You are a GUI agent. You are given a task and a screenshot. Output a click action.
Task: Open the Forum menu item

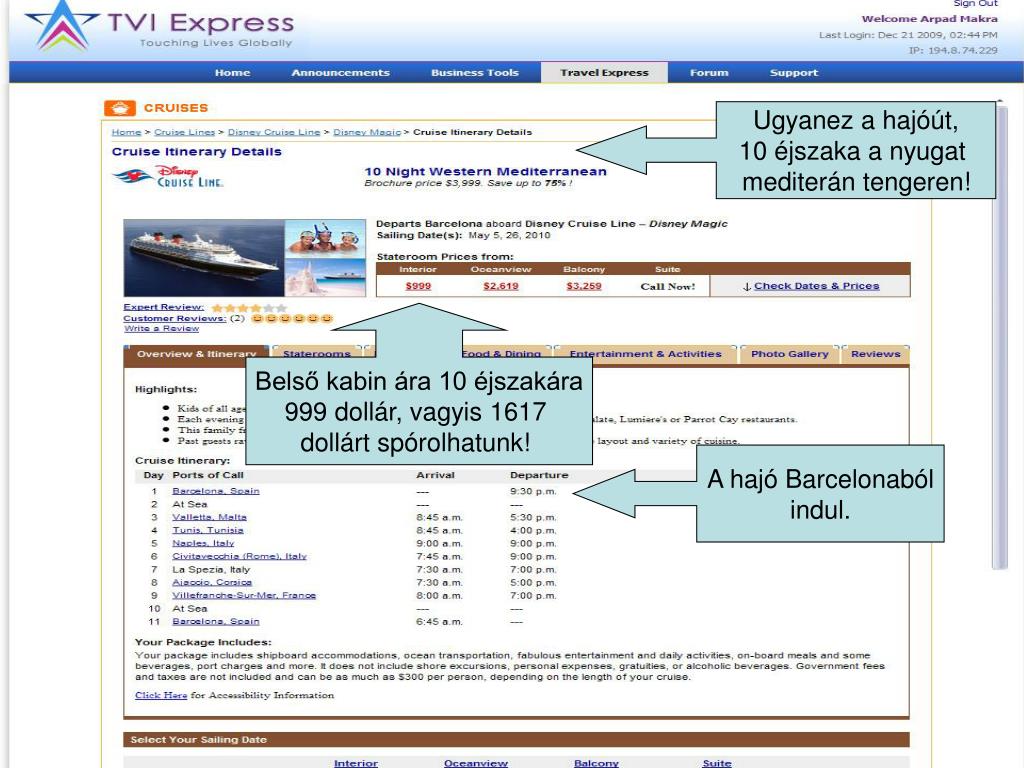pyautogui.click(x=709, y=72)
